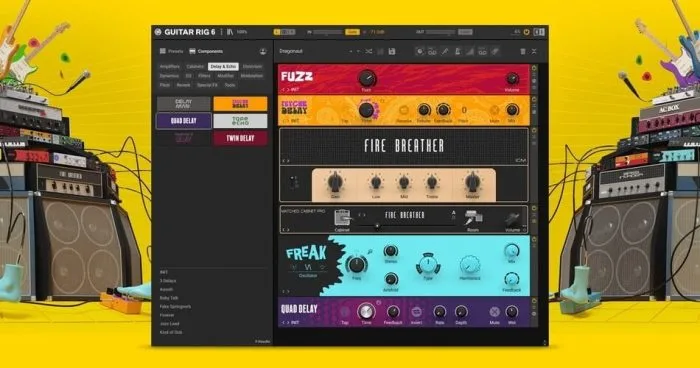
Task: Select the center Freak Oscillator waveform
Action: (x=308, y=267)
